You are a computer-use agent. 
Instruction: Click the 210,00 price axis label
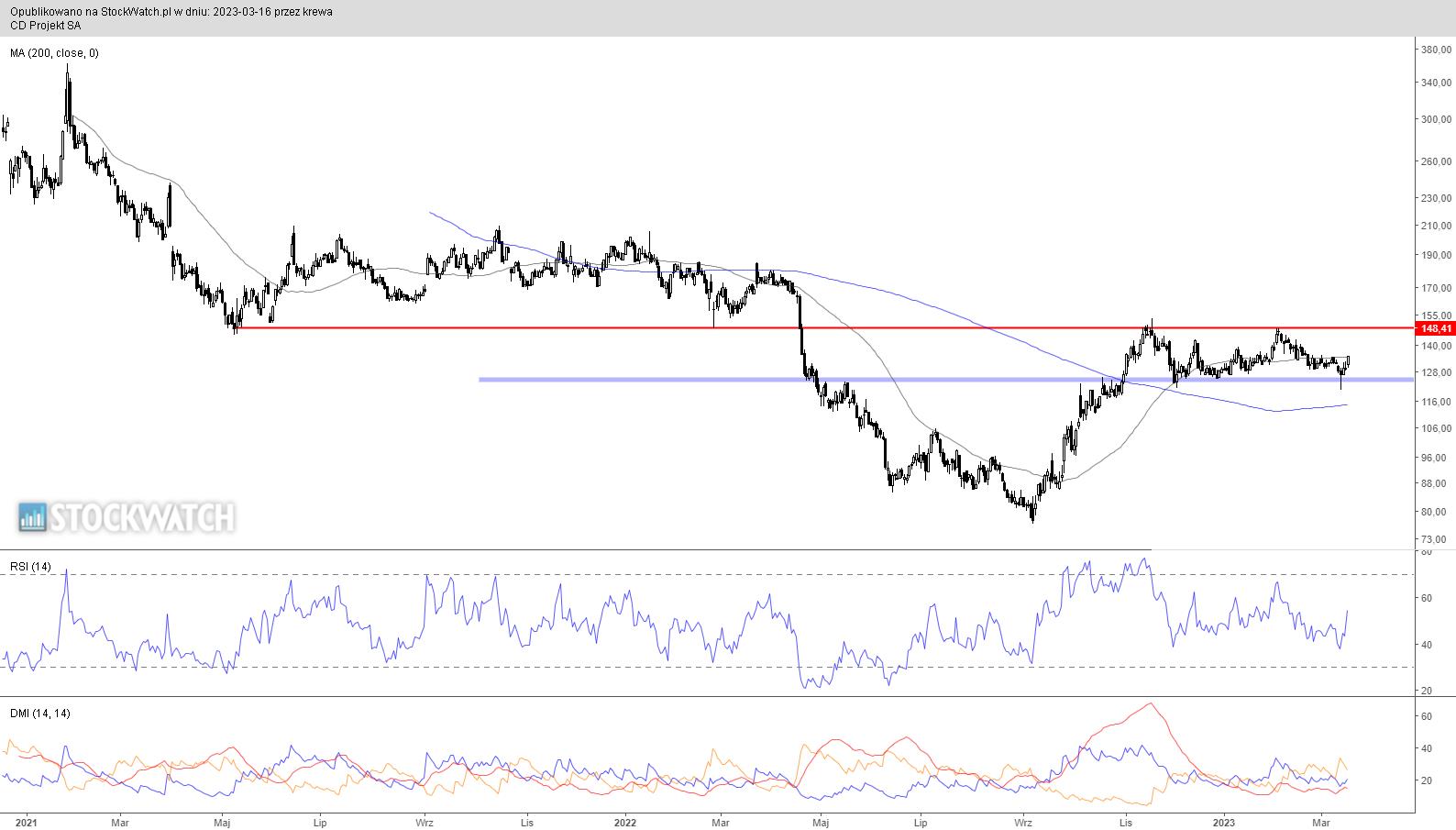coord(1436,226)
